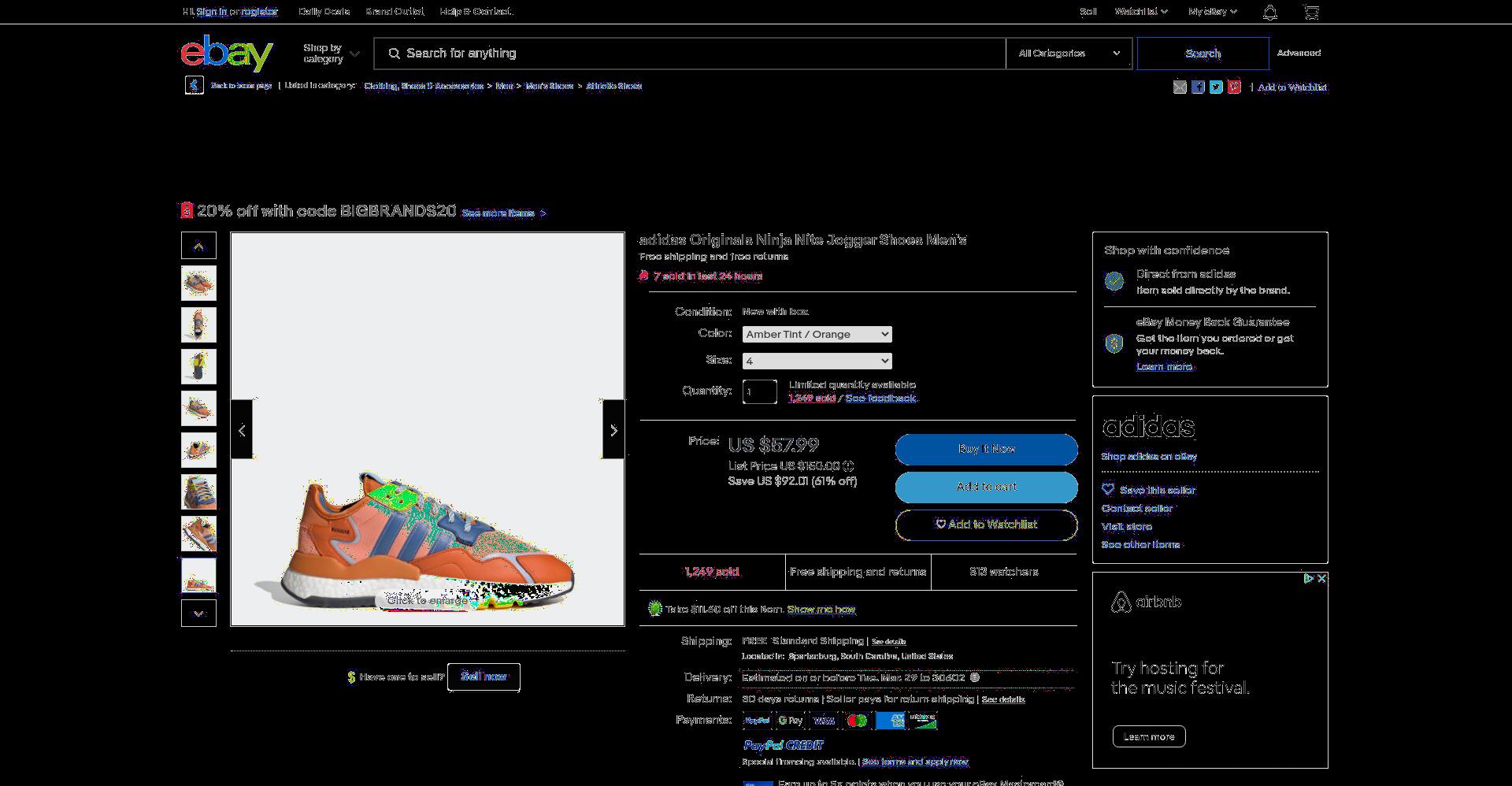Click See terms and apply now link

click(x=915, y=762)
